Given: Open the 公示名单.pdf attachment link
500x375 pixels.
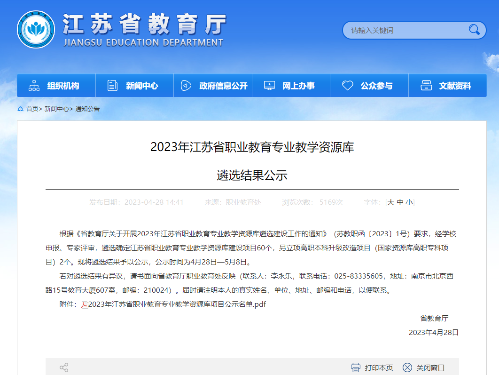Looking at the screenshot, I should [x=177, y=304].
